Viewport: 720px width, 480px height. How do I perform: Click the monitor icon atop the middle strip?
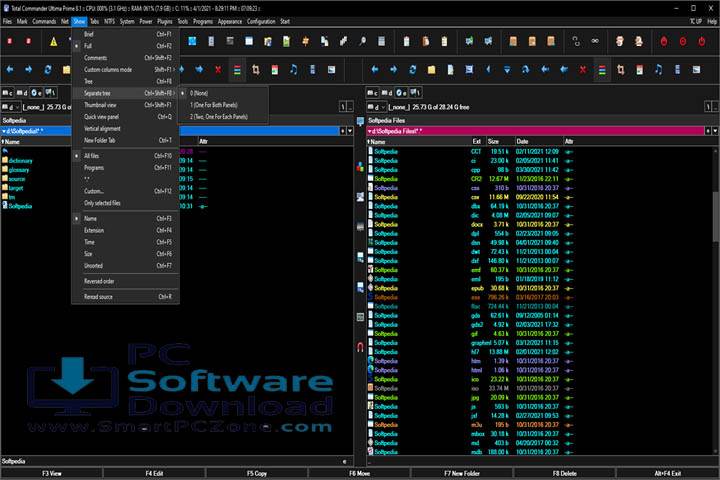360,121
